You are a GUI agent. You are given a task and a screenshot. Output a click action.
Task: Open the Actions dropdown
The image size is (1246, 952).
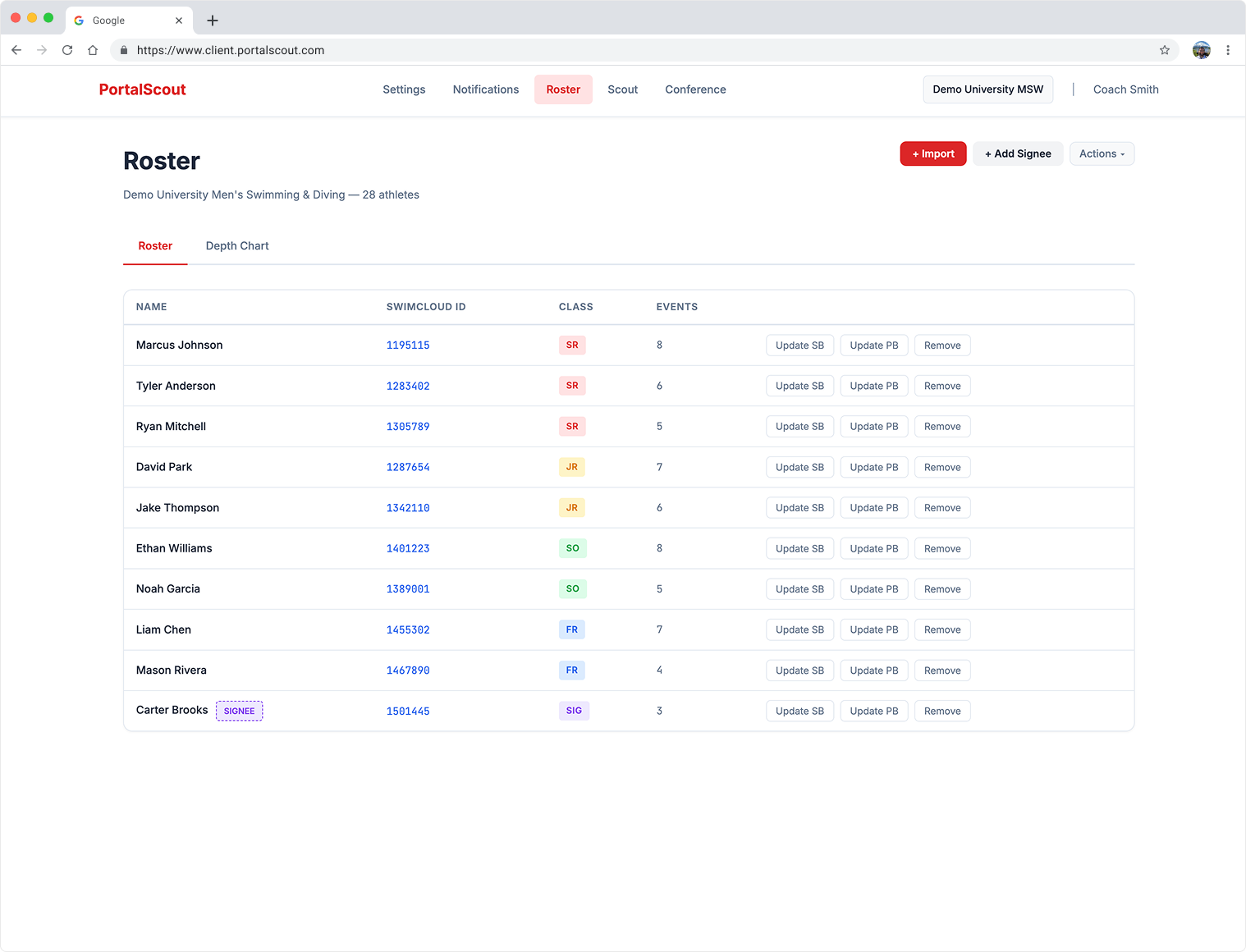tap(1102, 153)
